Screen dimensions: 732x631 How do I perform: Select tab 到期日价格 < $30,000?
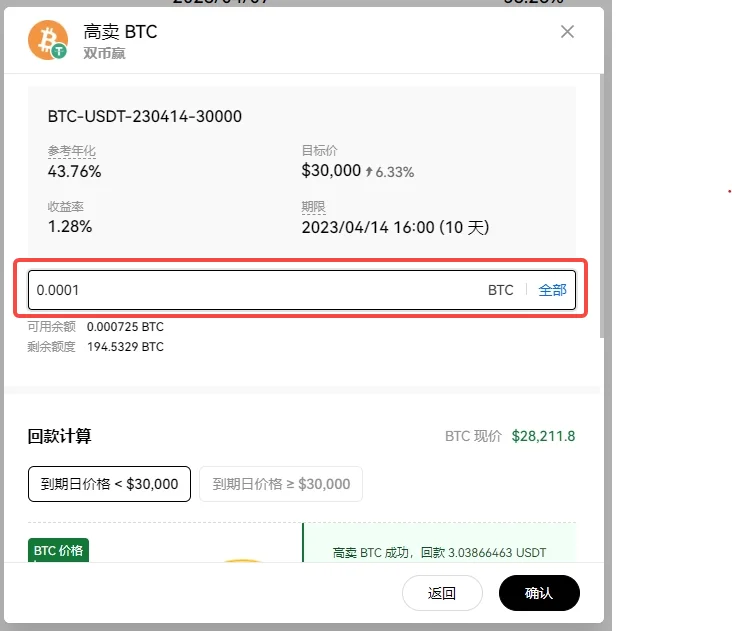click(109, 484)
